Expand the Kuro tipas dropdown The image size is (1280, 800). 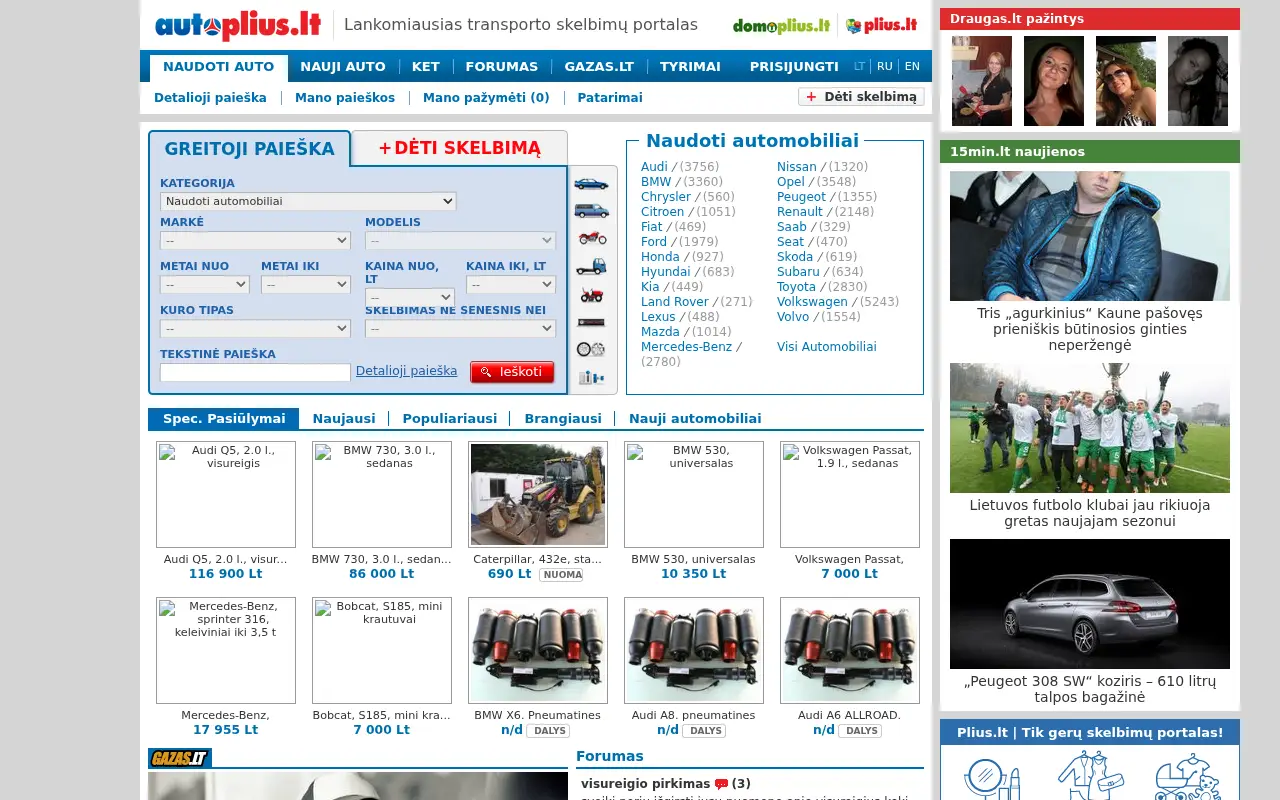(x=255, y=329)
